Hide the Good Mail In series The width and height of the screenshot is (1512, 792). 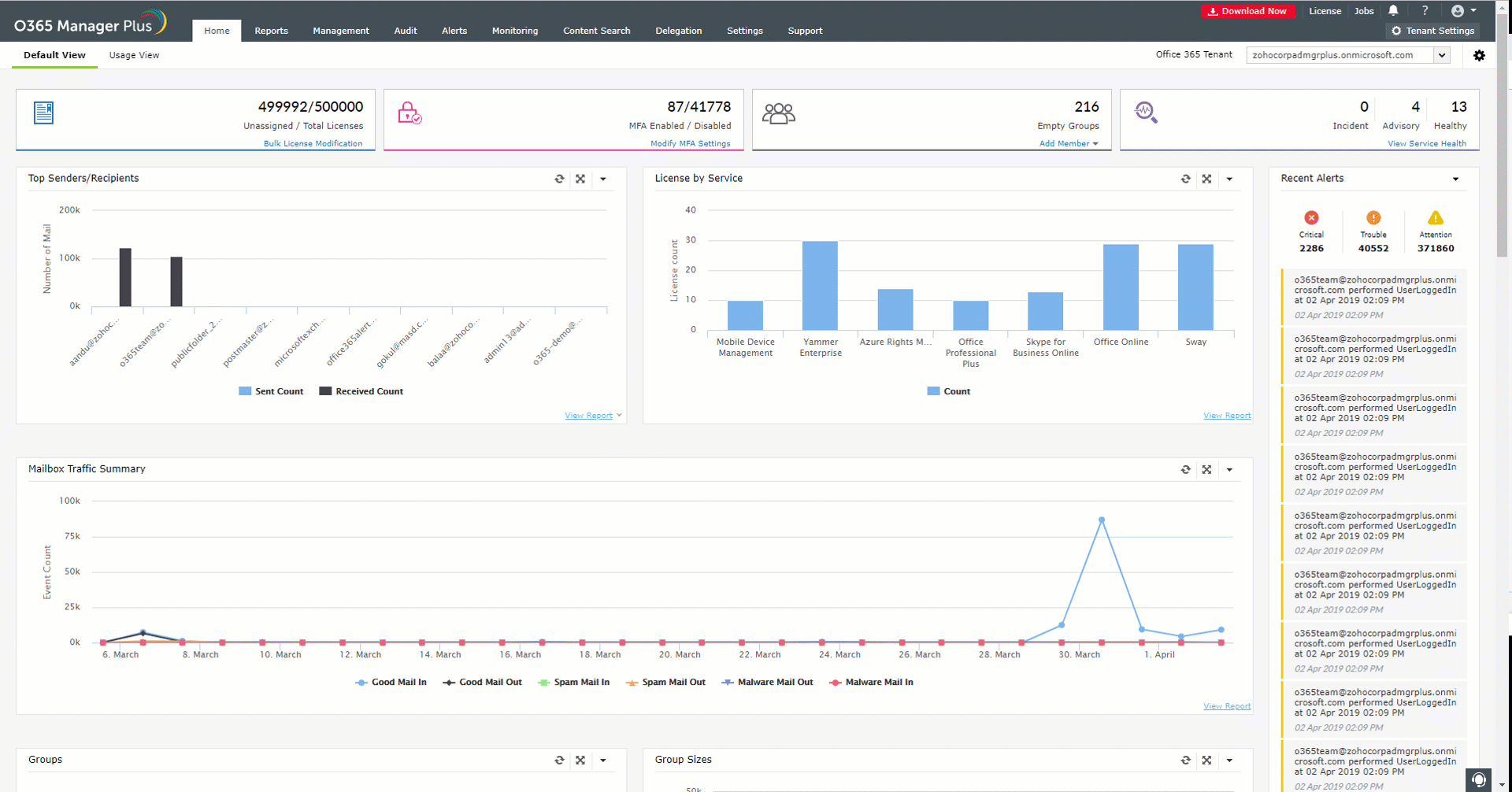point(391,683)
